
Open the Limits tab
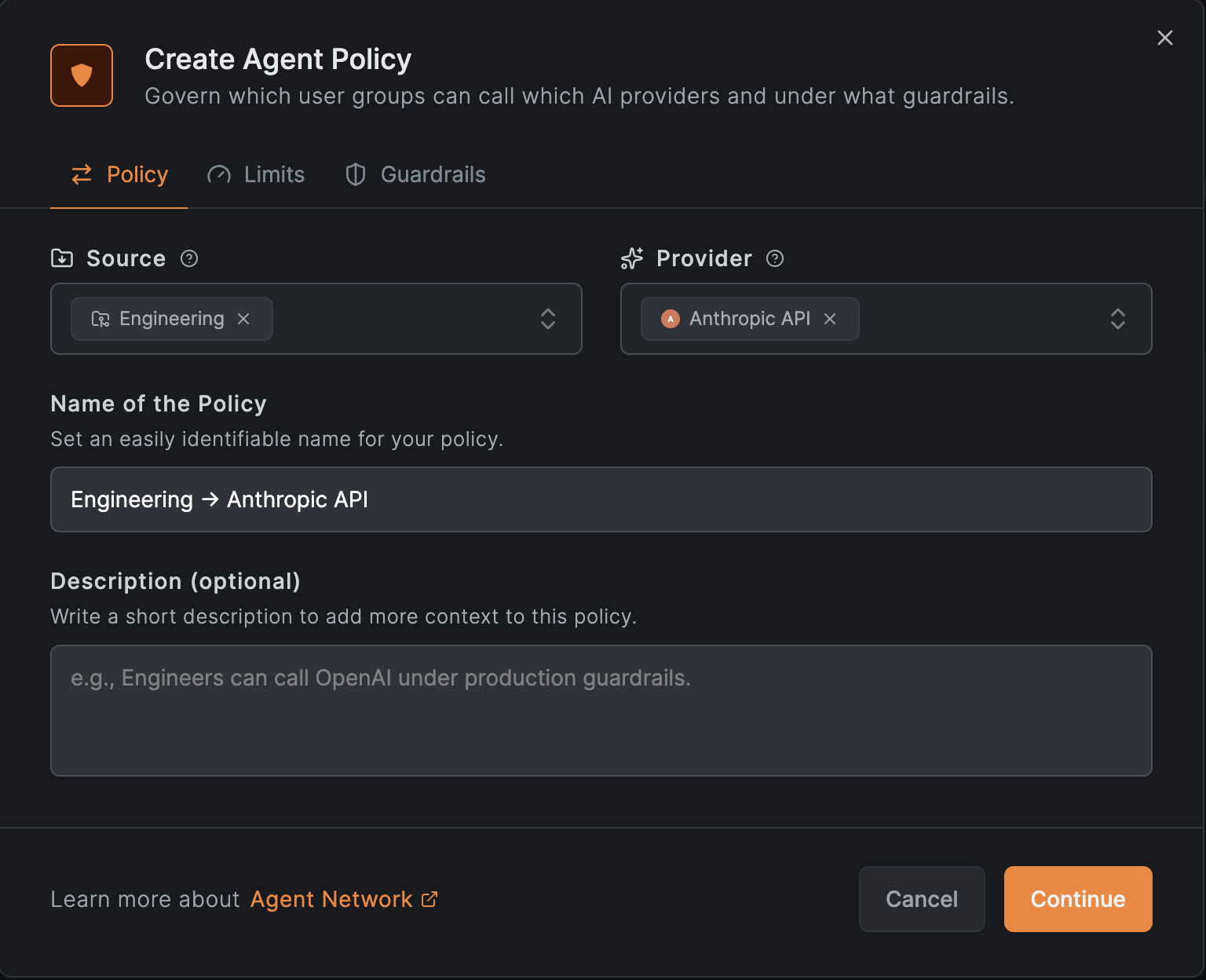tap(255, 174)
